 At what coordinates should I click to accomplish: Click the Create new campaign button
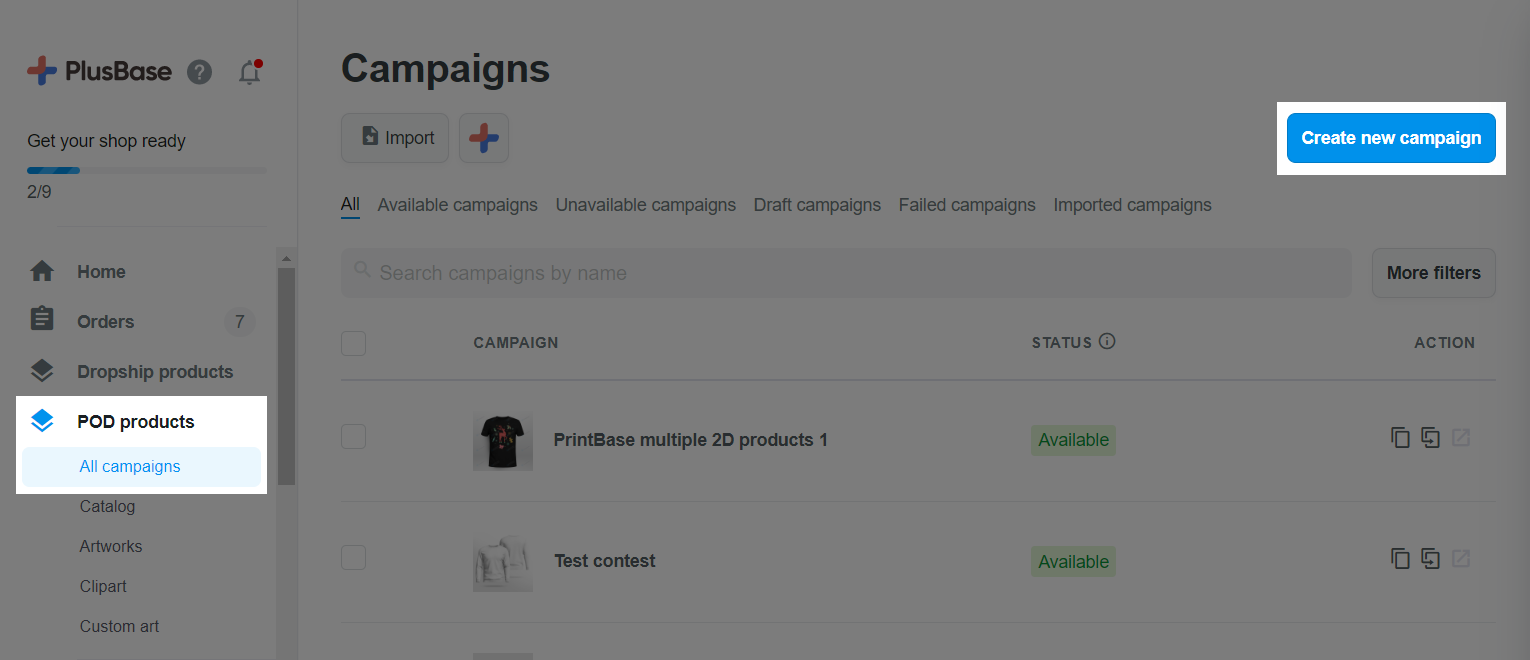(1391, 138)
